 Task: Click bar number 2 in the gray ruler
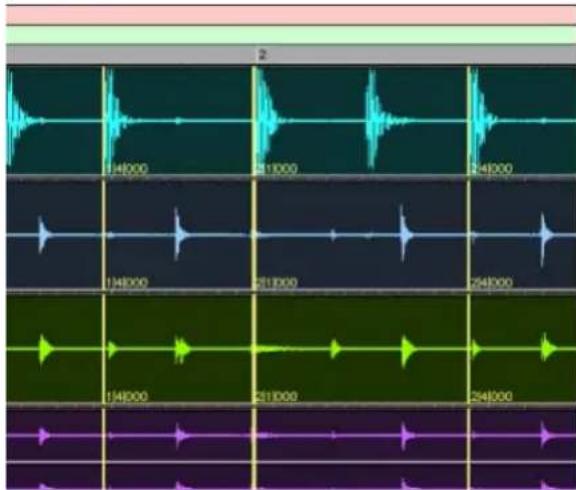[262, 55]
